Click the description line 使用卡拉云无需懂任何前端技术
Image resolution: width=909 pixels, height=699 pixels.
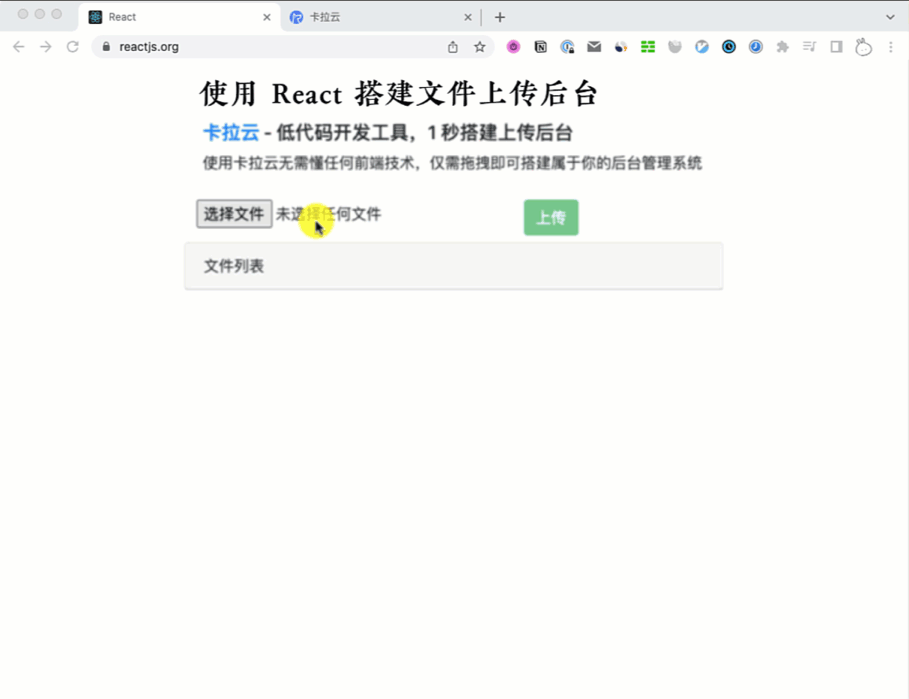click(x=309, y=163)
